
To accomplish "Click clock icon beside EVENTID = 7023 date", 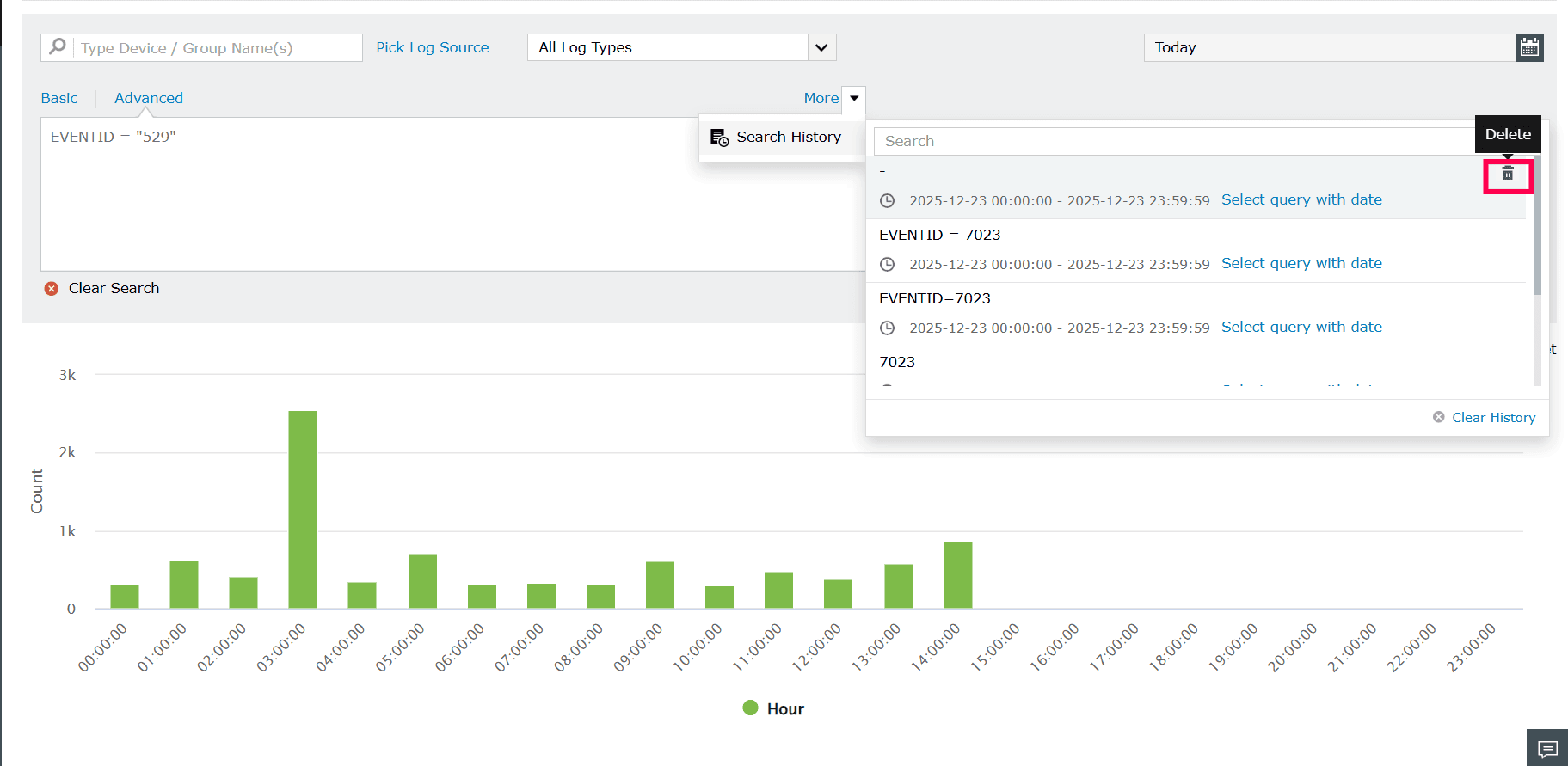I will (x=888, y=264).
